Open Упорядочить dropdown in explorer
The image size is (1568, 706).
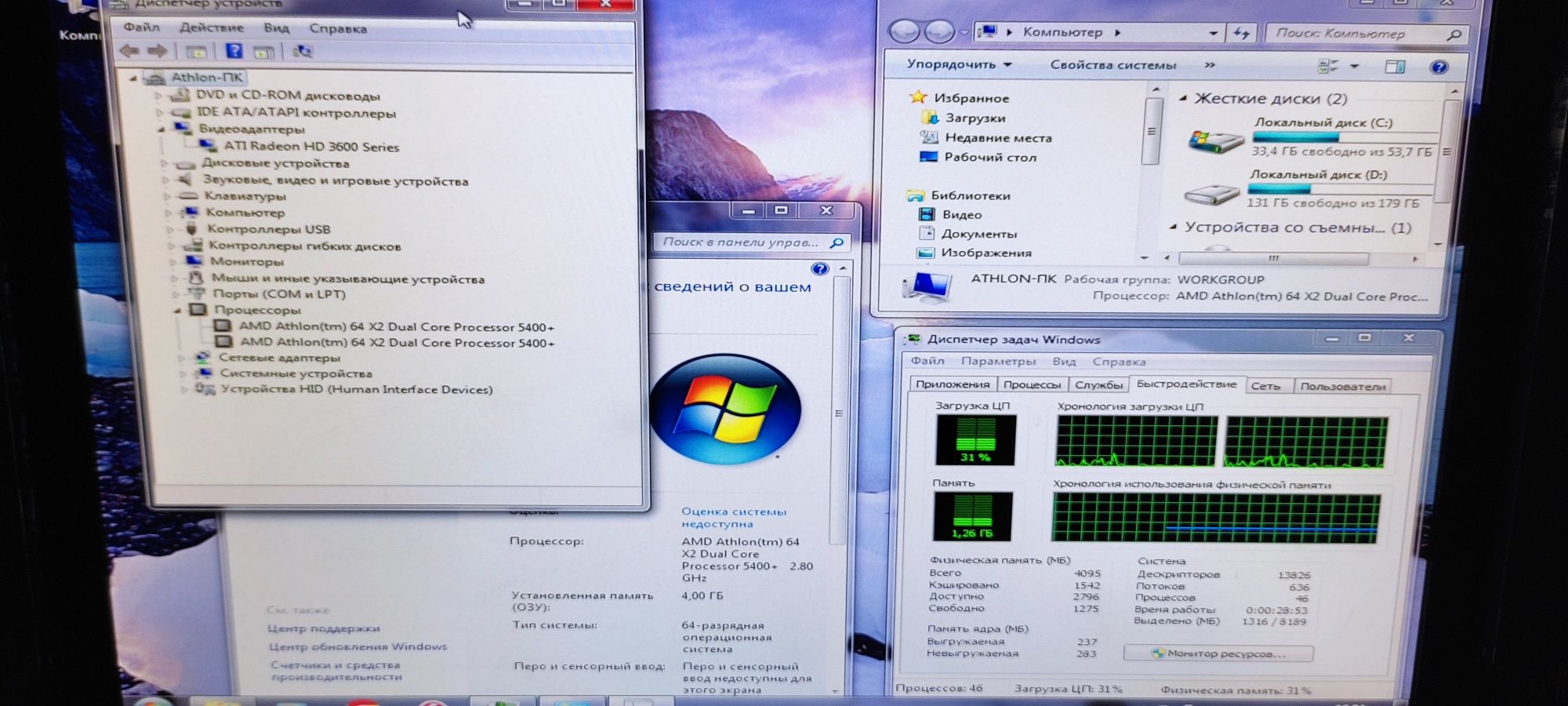coord(959,64)
